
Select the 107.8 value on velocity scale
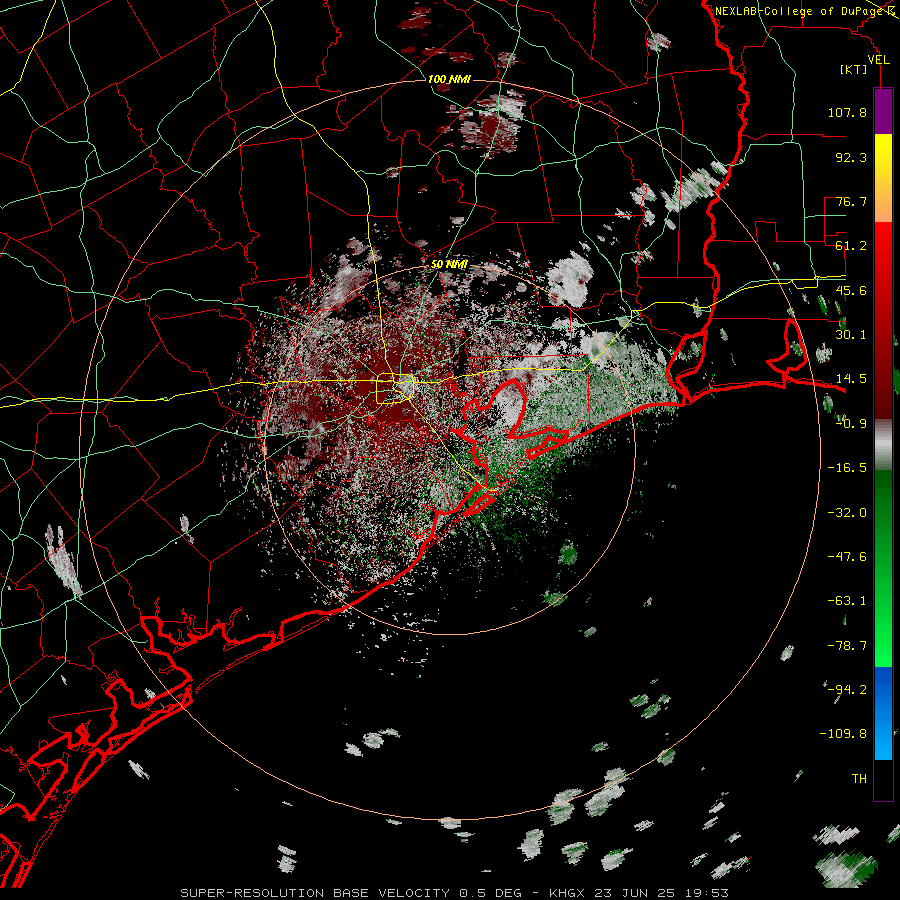point(847,112)
